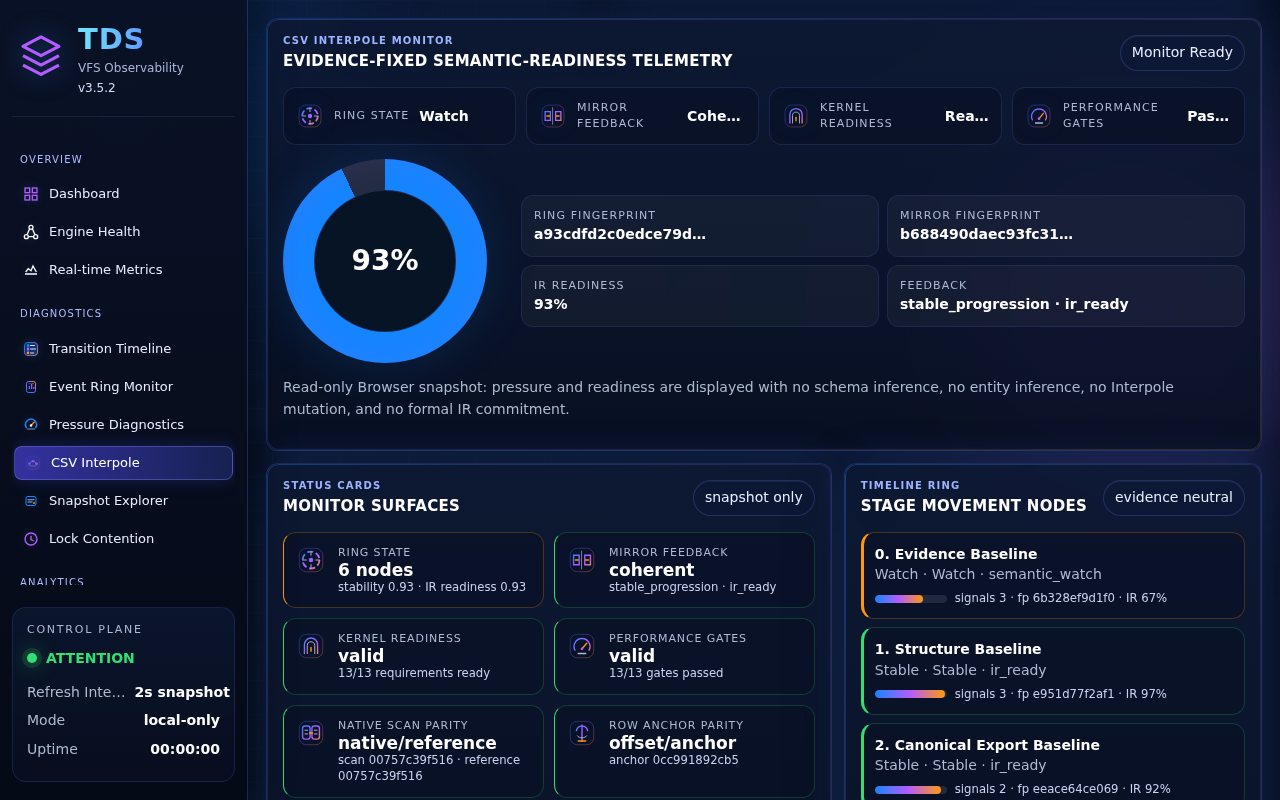Click the Native Scan Parity icon
The image size is (1280, 800).
(311, 733)
